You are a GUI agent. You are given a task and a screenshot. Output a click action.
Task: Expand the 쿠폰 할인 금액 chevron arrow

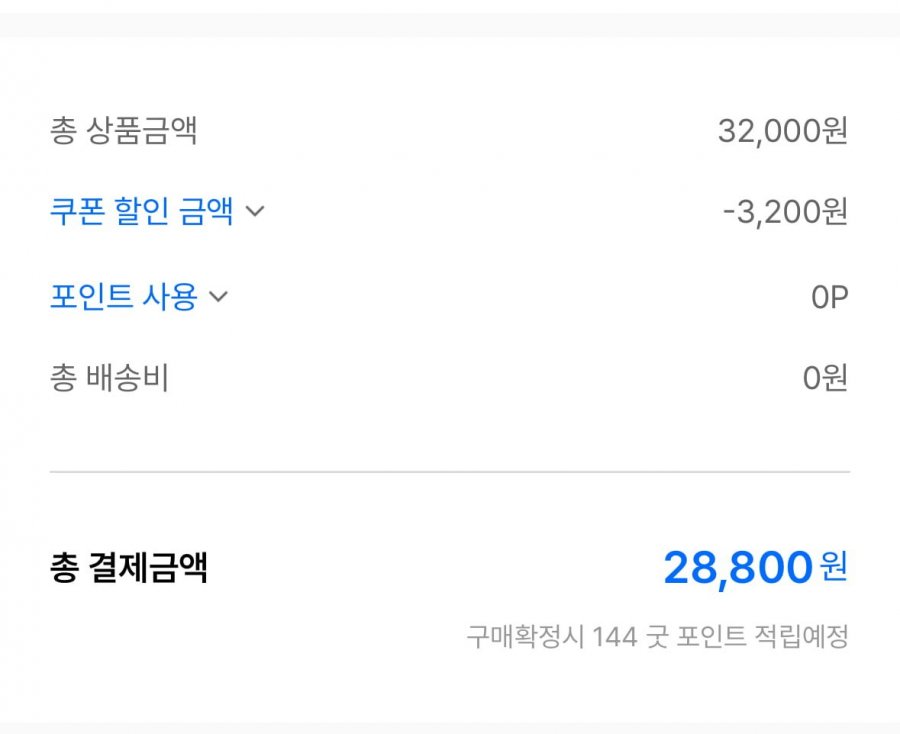[x=255, y=212]
